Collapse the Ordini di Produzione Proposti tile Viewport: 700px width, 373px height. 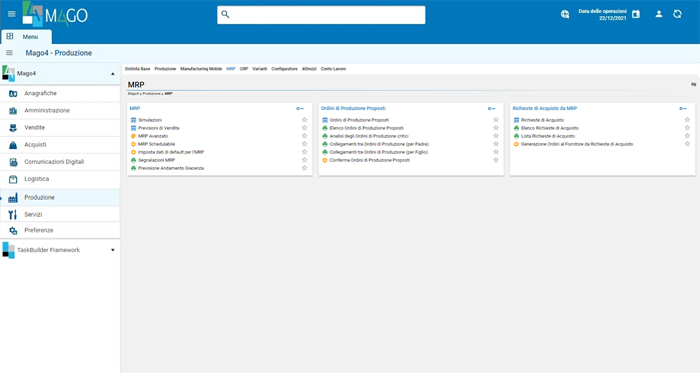click(492, 108)
